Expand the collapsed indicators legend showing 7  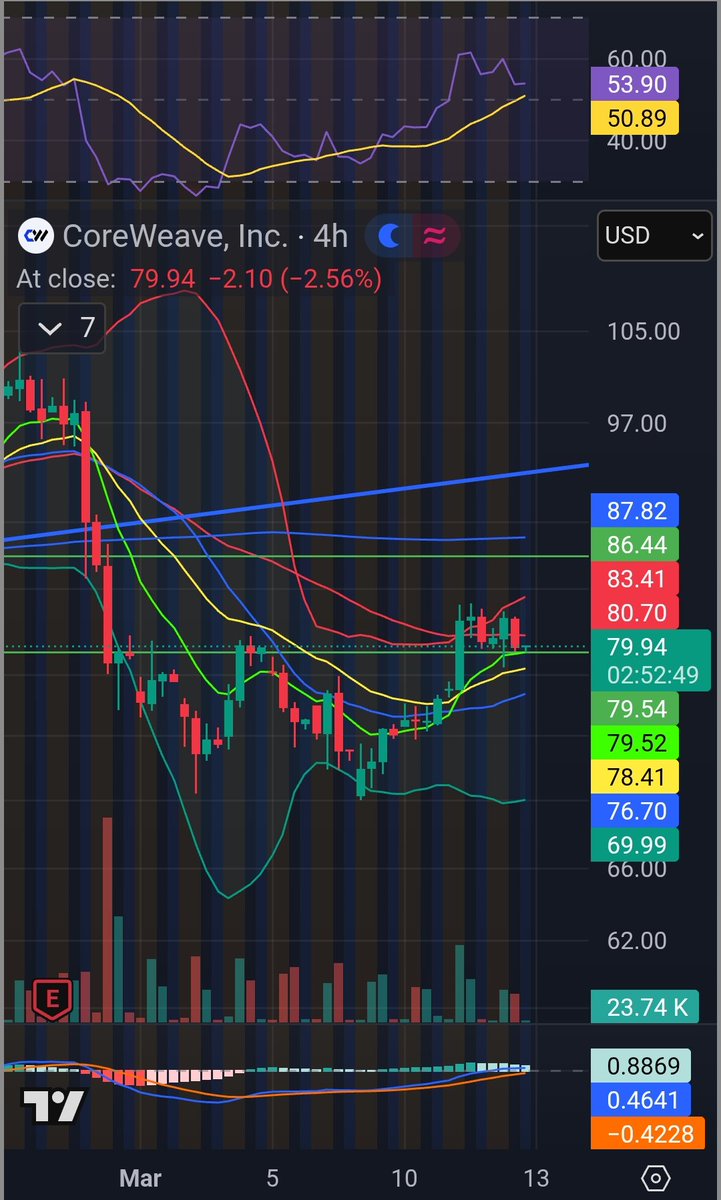62,327
